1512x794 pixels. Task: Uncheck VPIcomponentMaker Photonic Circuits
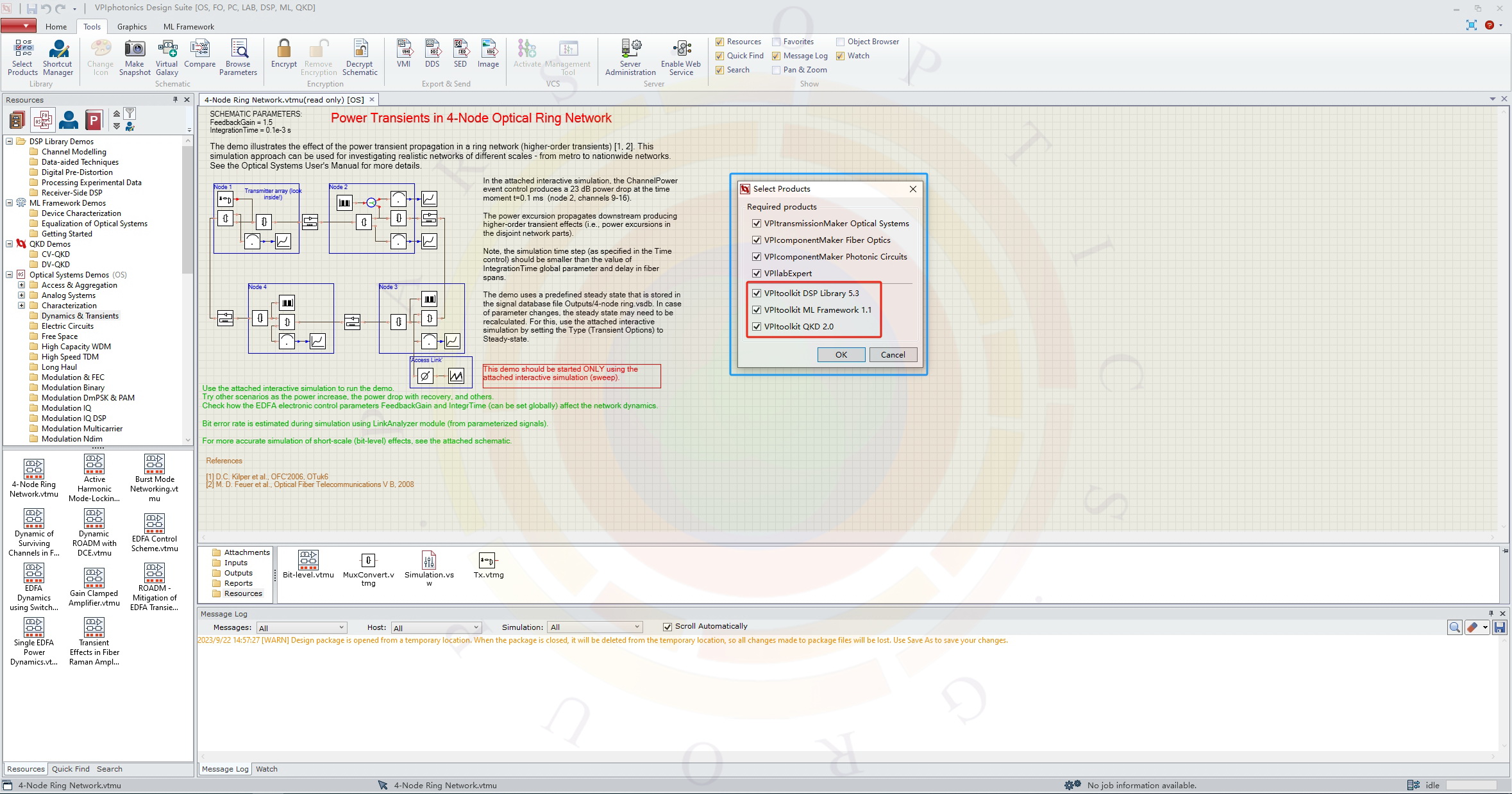click(757, 256)
